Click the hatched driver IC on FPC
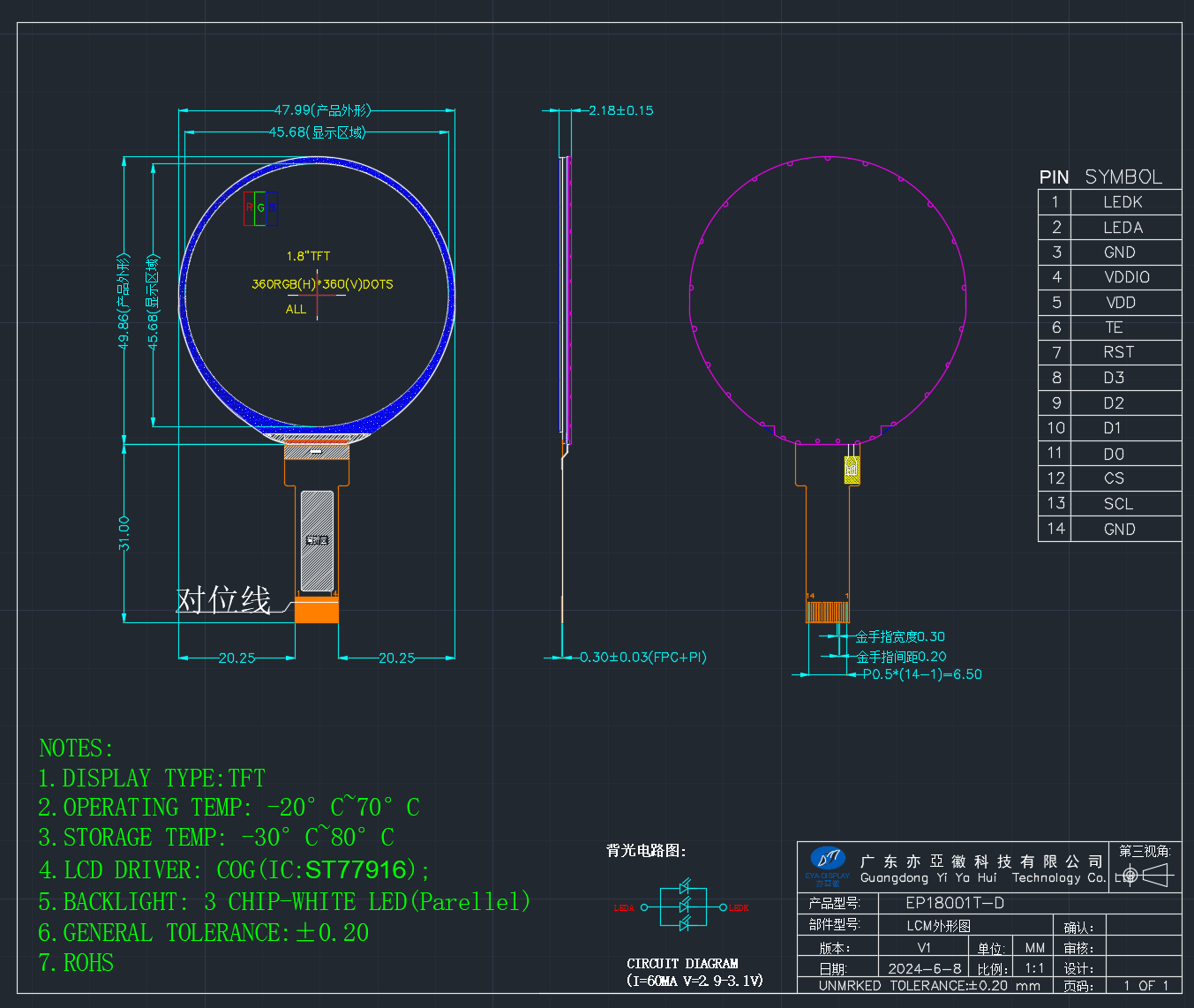 (x=317, y=541)
